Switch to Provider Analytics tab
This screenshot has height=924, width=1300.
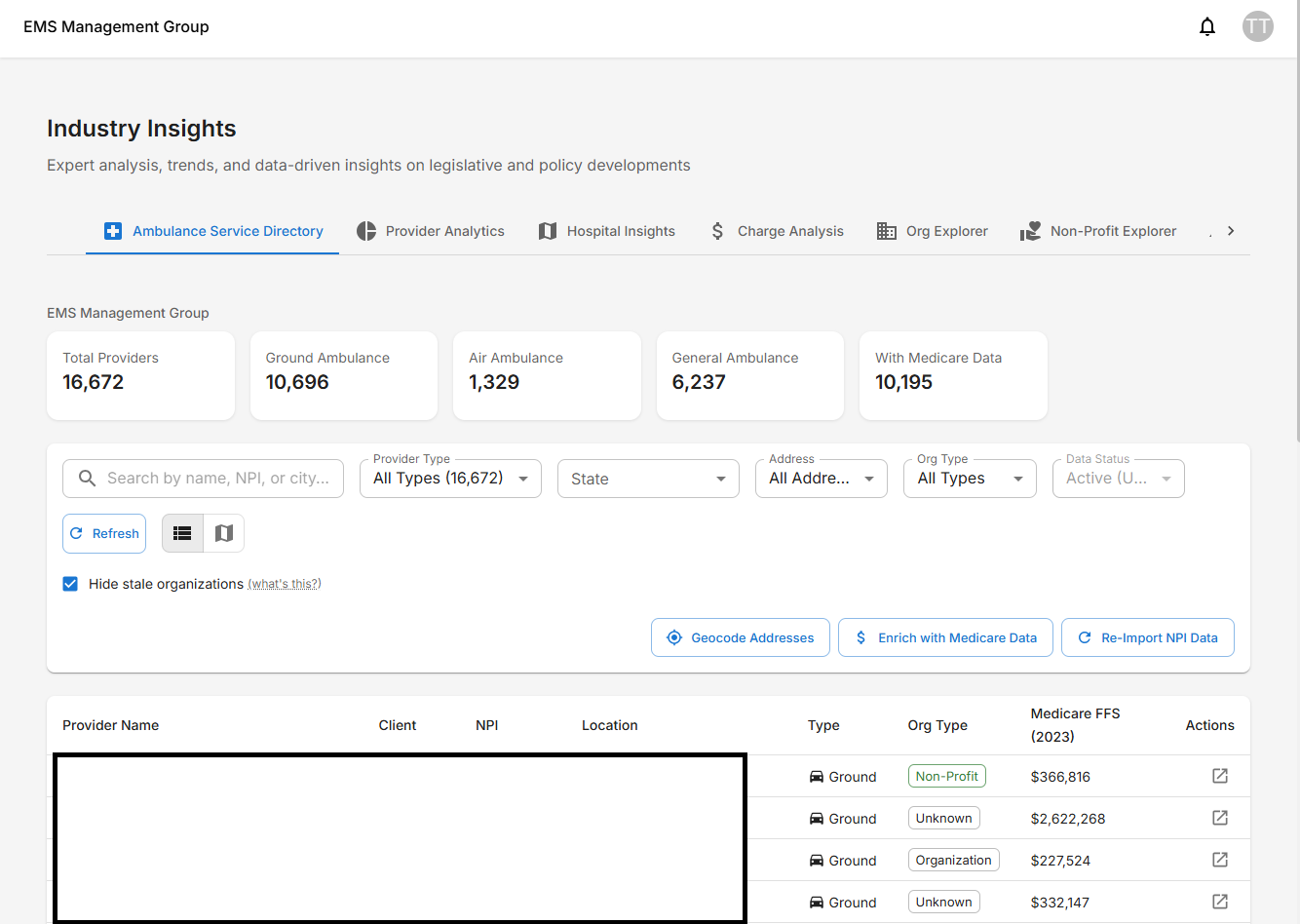tap(430, 231)
